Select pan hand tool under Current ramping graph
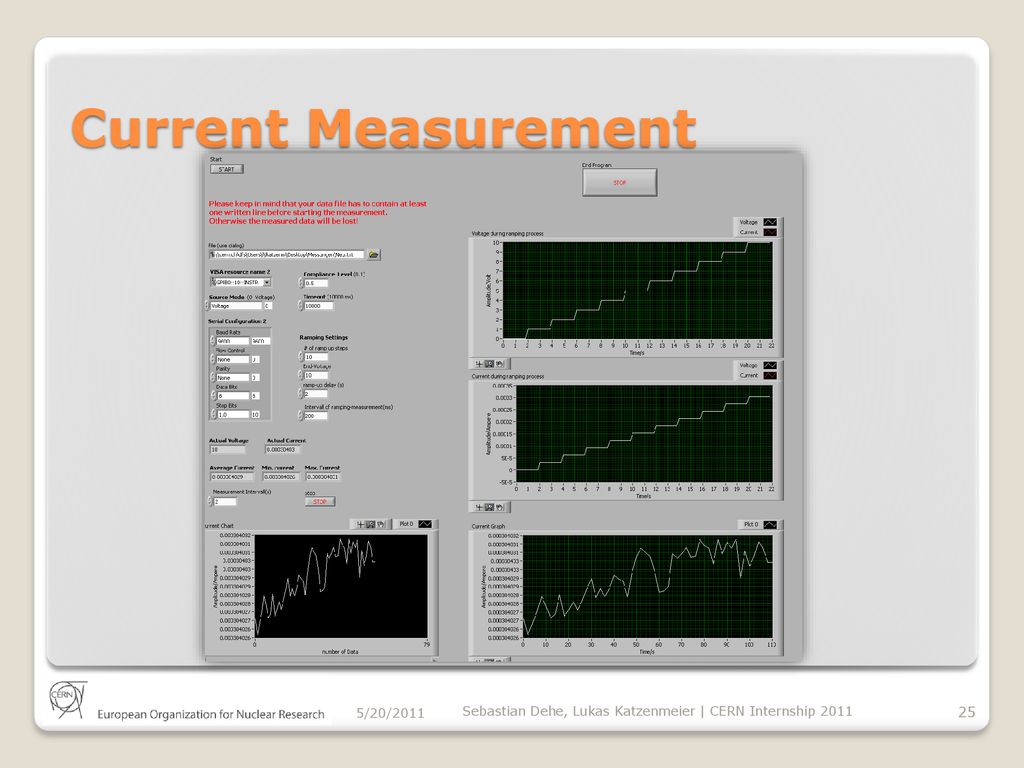Screen dimensions: 1024x768 click(500, 507)
